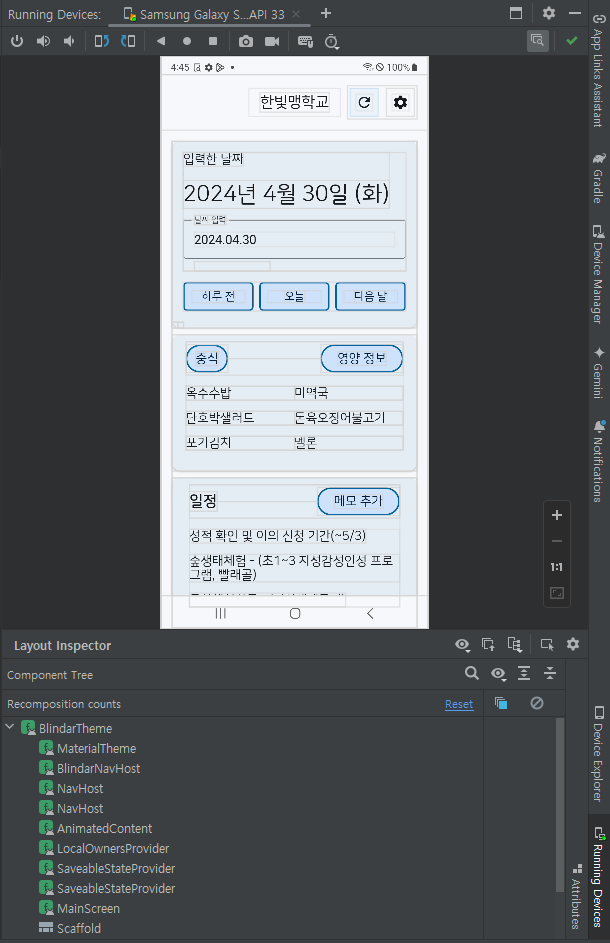
Task: Click the emulator Back triangle button
Action: pos(161,41)
